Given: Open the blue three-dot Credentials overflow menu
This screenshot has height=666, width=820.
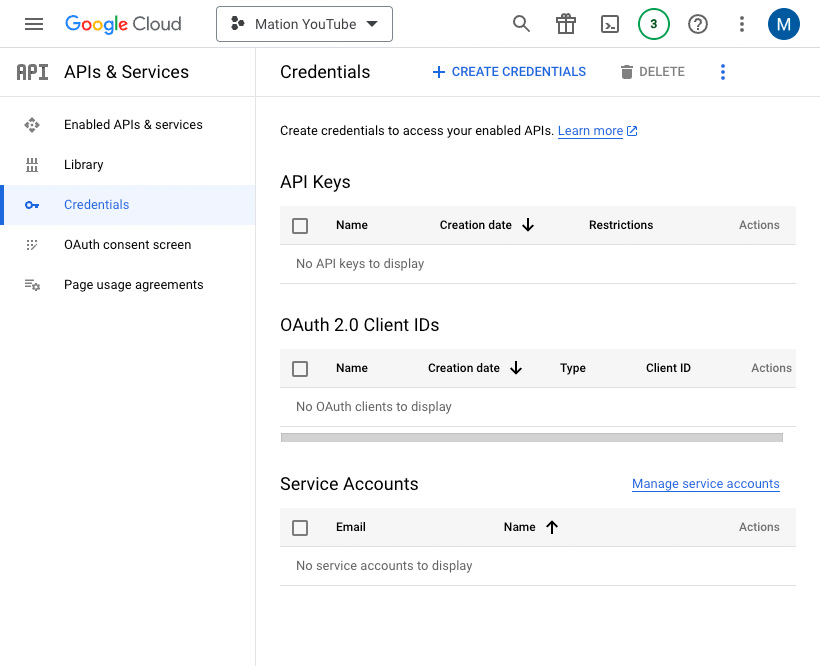Looking at the screenshot, I should click(x=723, y=72).
